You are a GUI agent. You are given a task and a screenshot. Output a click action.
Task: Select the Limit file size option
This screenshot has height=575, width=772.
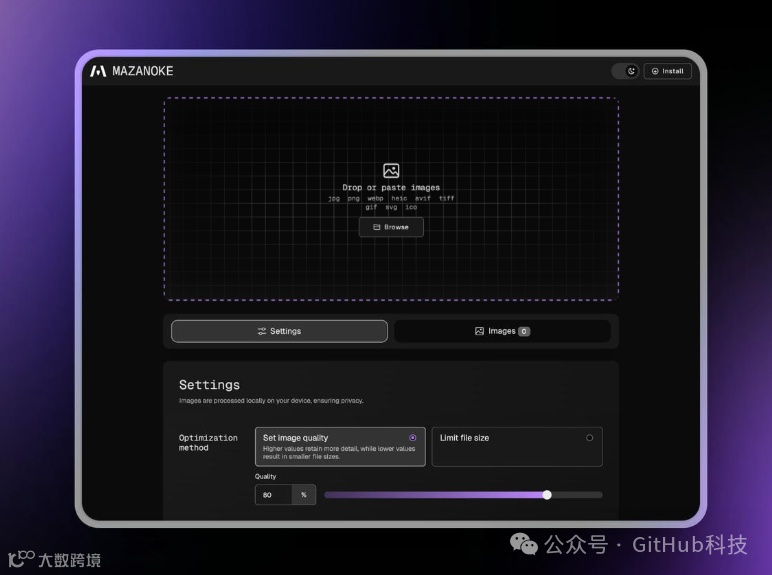coord(517,447)
